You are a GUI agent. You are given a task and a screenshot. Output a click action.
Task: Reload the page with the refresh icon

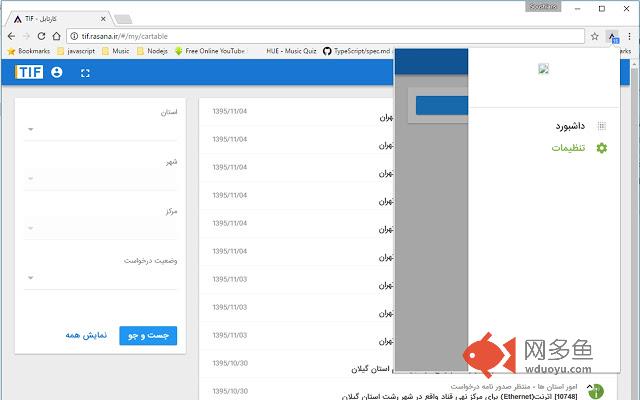click(x=41, y=36)
